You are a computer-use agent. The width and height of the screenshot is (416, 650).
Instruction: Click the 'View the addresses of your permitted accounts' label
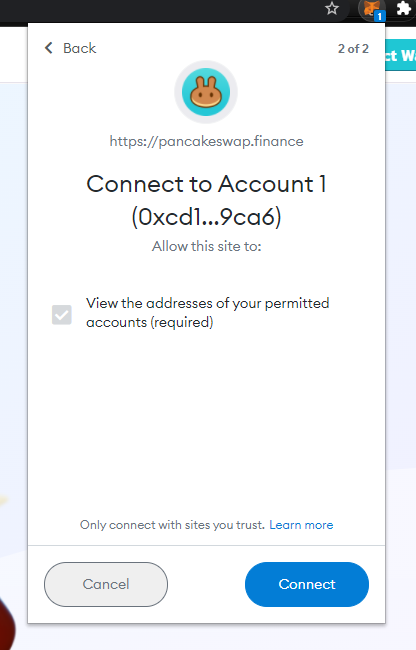click(208, 313)
